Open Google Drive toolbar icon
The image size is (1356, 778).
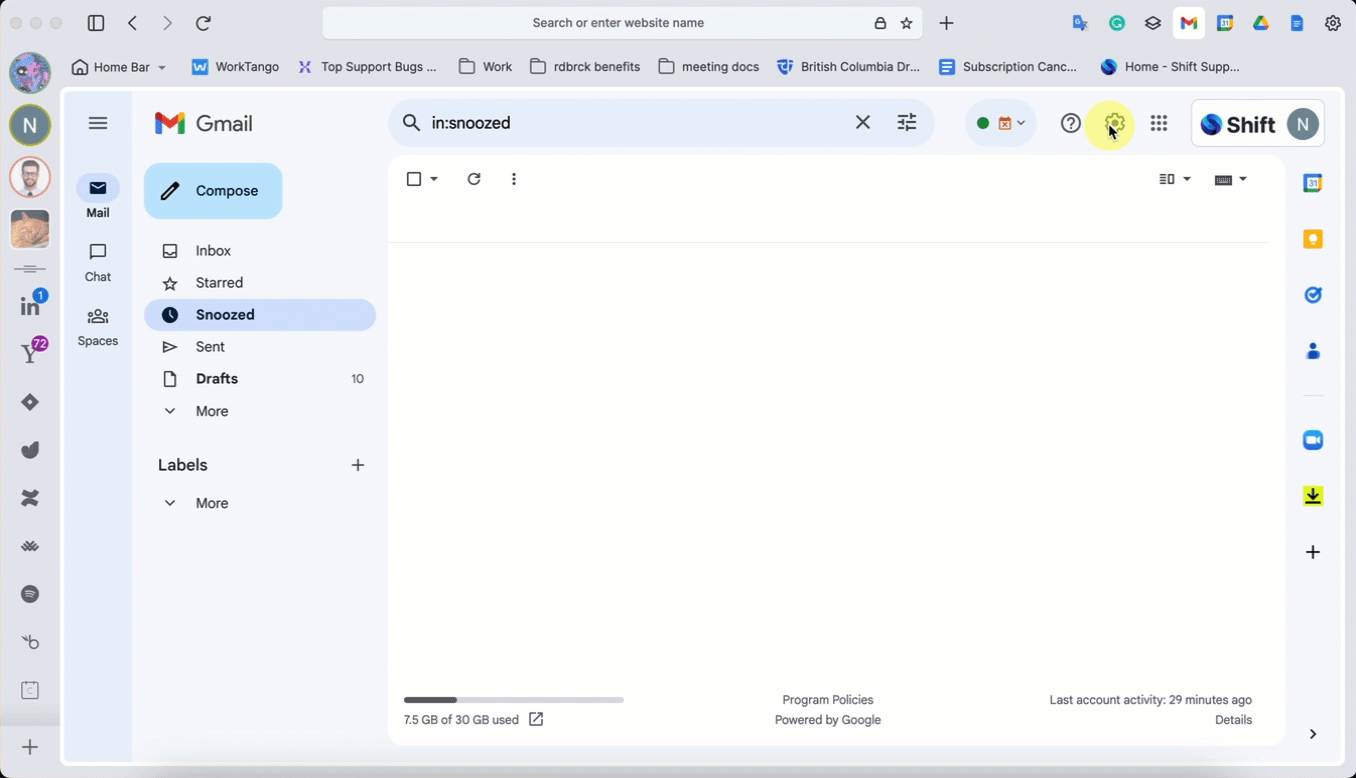tap(1261, 23)
